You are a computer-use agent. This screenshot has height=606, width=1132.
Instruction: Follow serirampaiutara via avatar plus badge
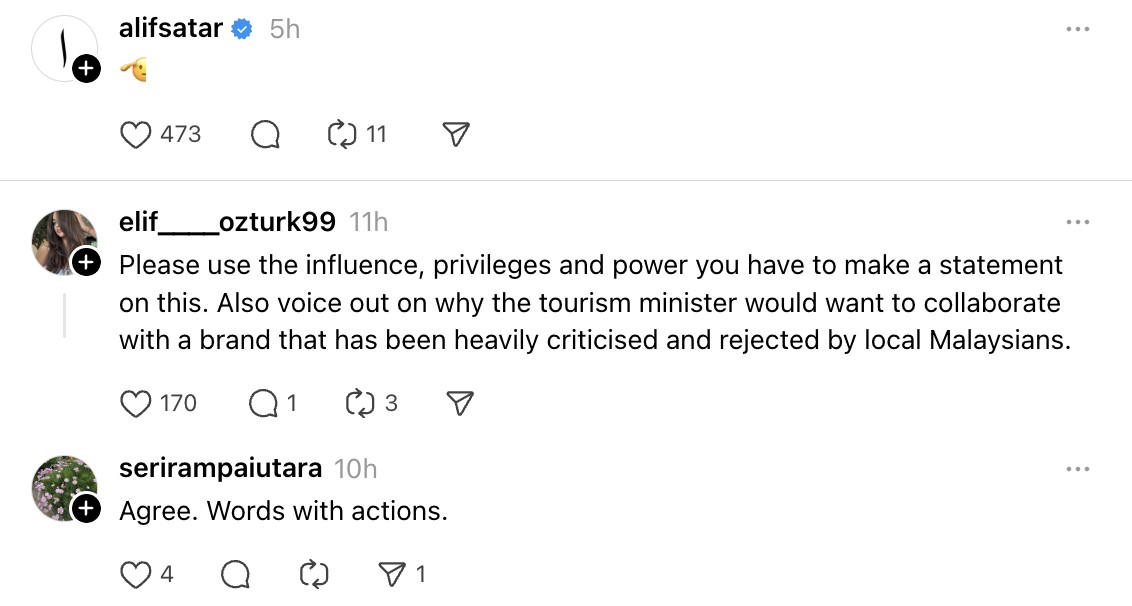pos(86,508)
